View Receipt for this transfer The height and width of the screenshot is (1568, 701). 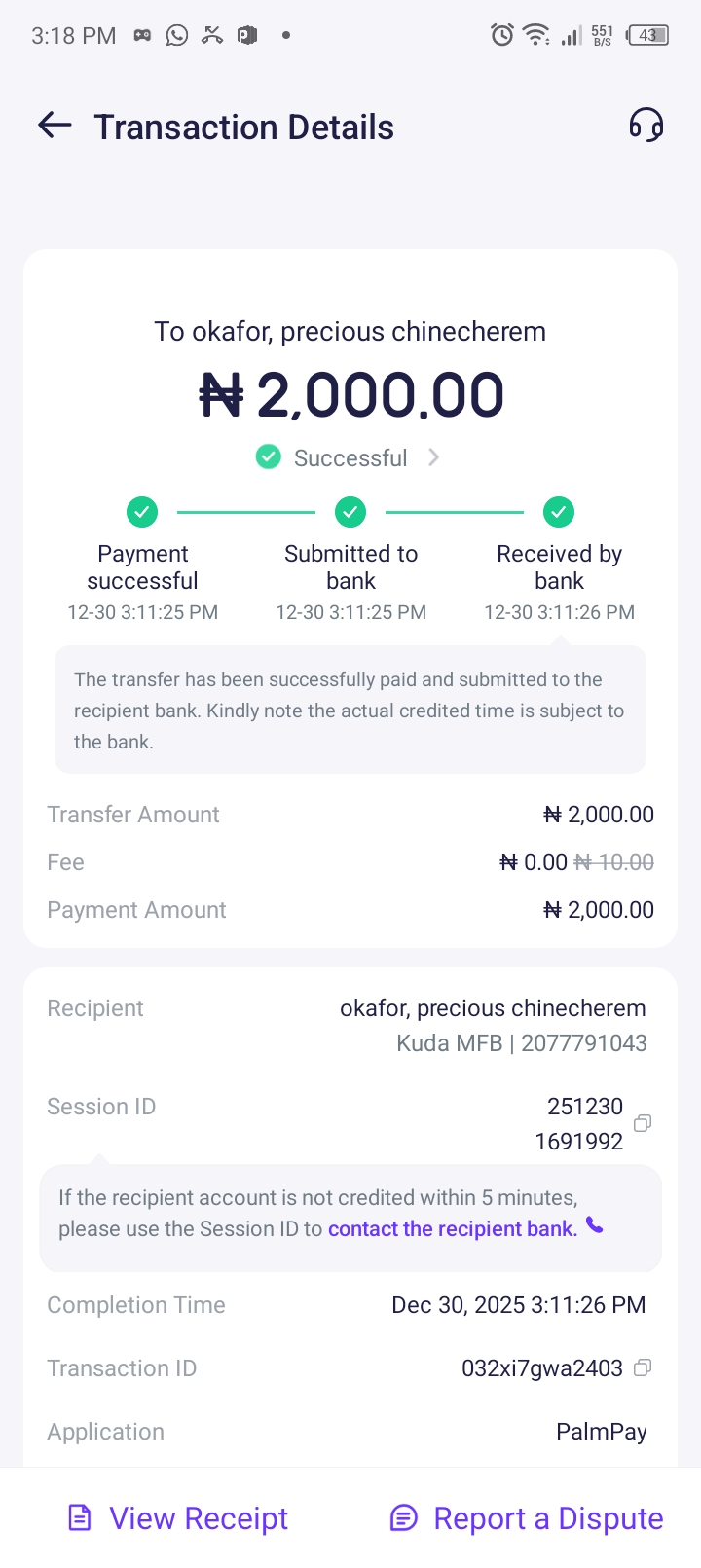[178, 1518]
